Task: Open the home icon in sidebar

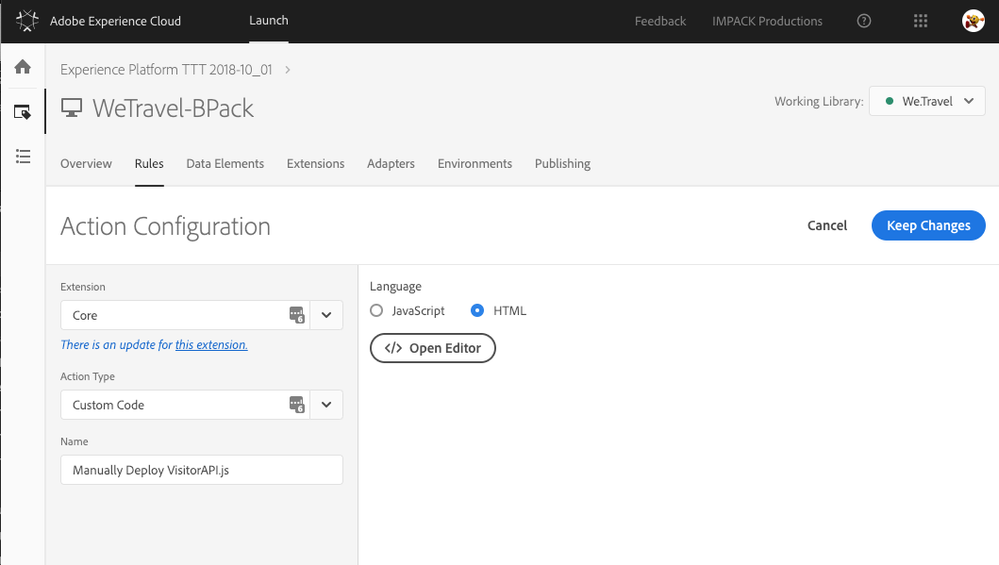Action: pyautogui.click(x=23, y=66)
